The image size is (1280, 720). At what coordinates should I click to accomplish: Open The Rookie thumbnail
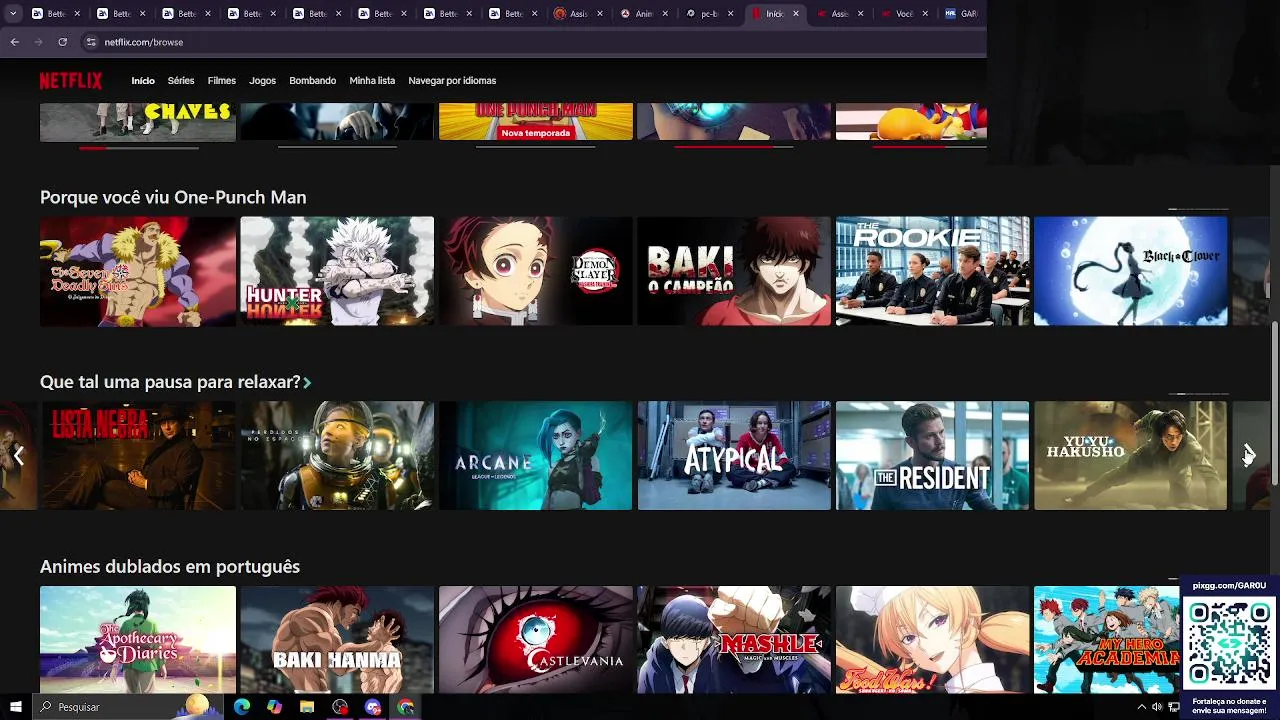click(932, 271)
